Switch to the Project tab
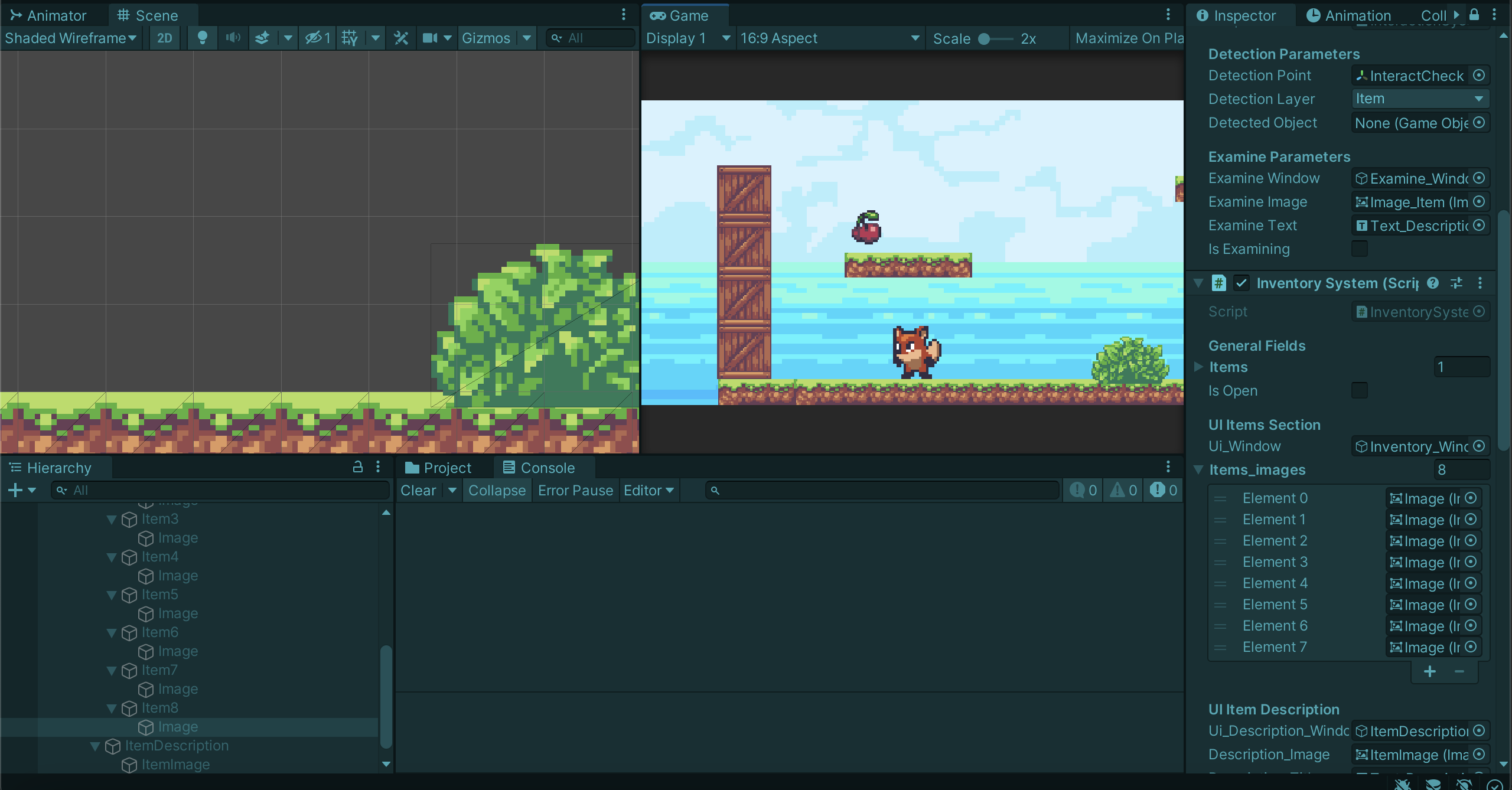This screenshot has height=790, width=1512. click(x=439, y=468)
